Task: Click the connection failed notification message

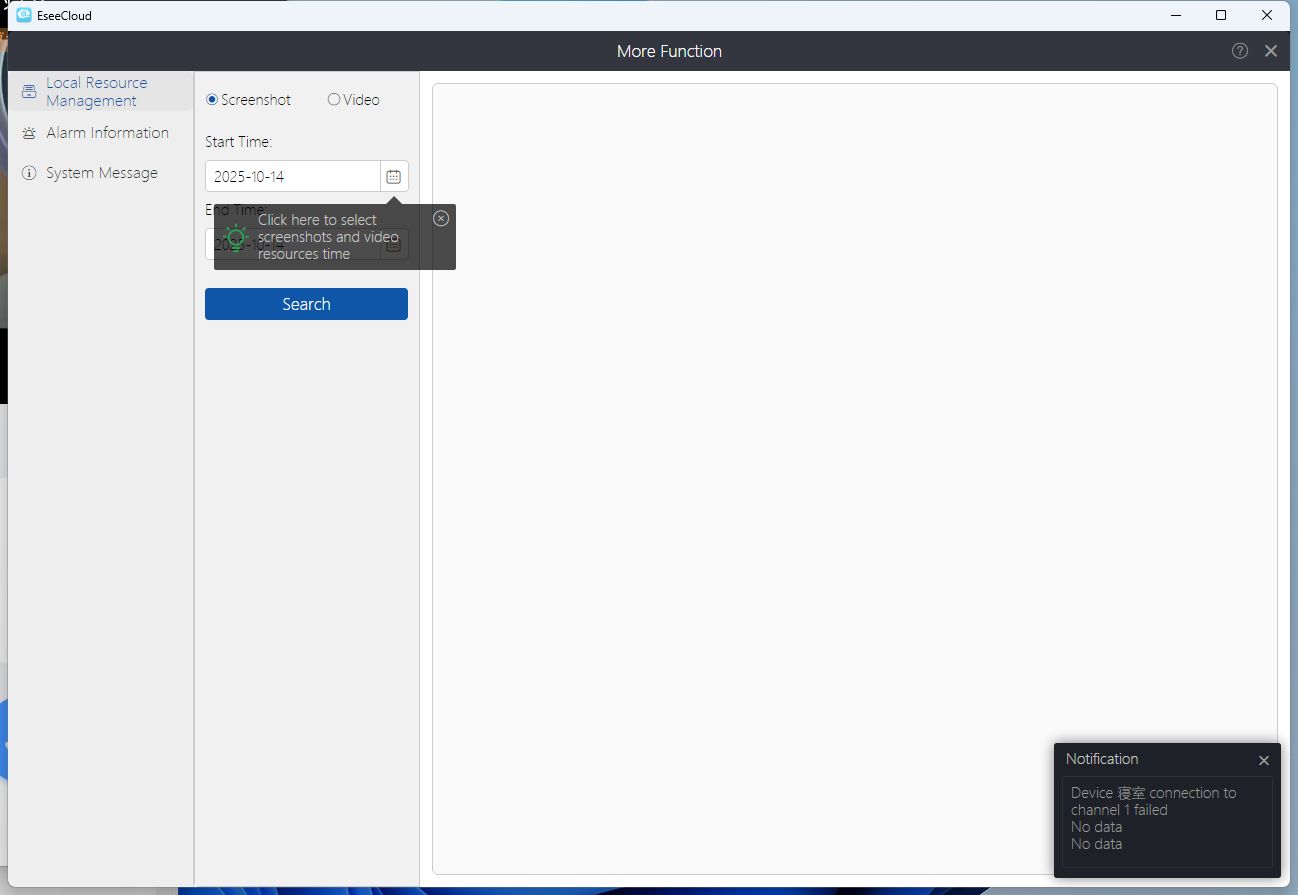Action: (x=1153, y=801)
